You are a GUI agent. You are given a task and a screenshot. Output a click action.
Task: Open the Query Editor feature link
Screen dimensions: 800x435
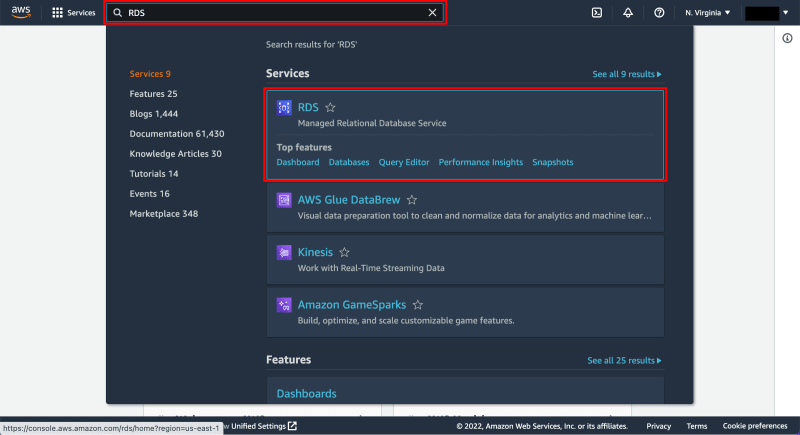pyautogui.click(x=404, y=162)
